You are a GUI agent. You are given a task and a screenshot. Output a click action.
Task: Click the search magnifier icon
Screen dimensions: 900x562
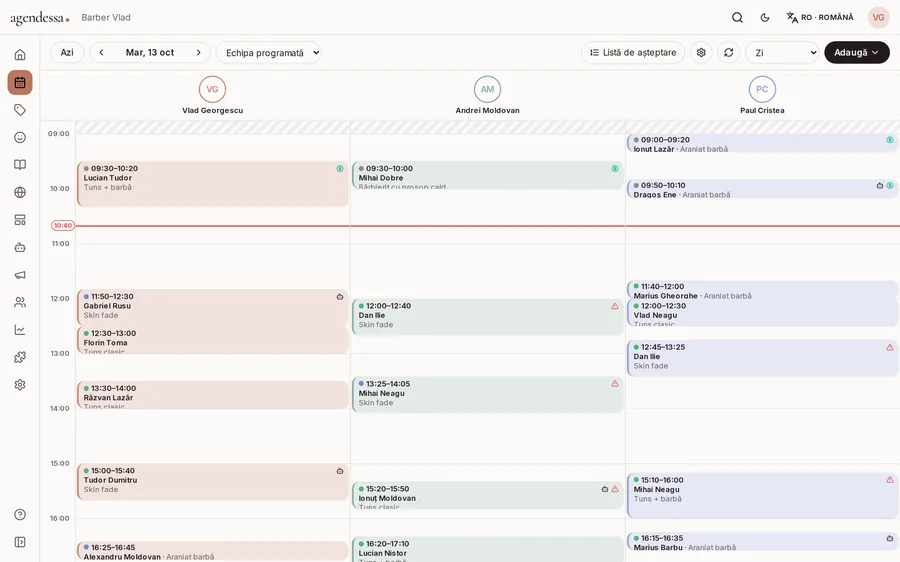738,18
